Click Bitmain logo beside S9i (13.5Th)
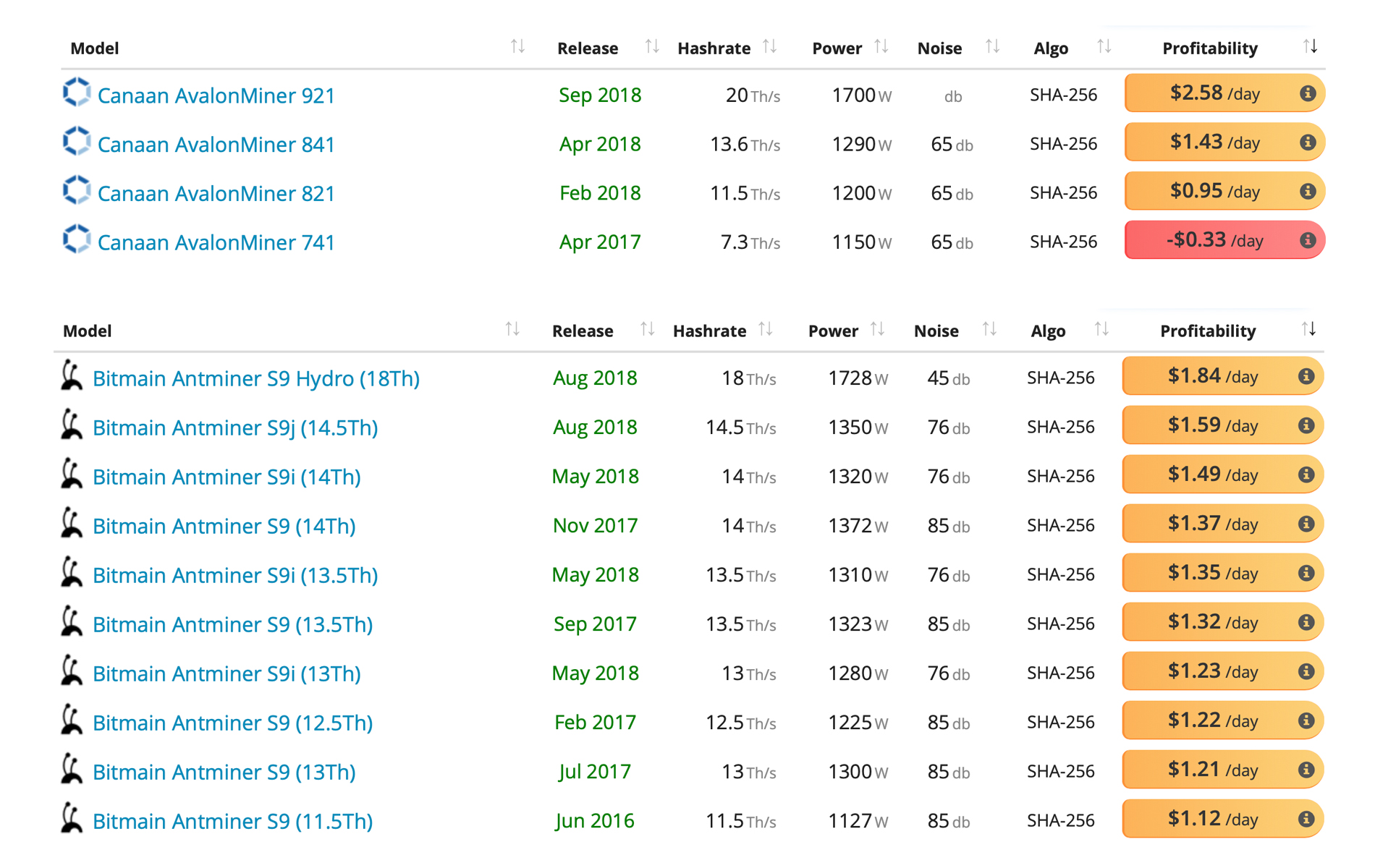Image resolution: width=1375 pixels, height=868 pixels. (x=72, y=572)
